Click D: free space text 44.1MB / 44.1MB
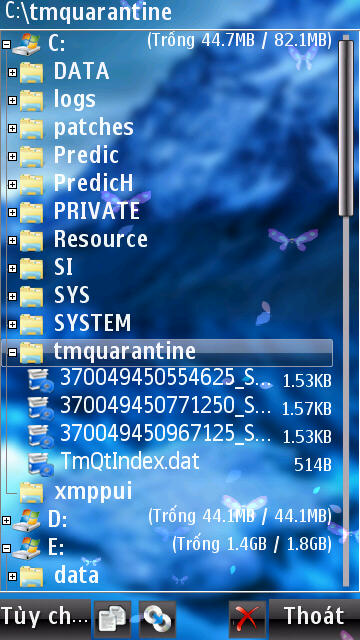Viewport: 360px width, 640px height. click(240, 517)
